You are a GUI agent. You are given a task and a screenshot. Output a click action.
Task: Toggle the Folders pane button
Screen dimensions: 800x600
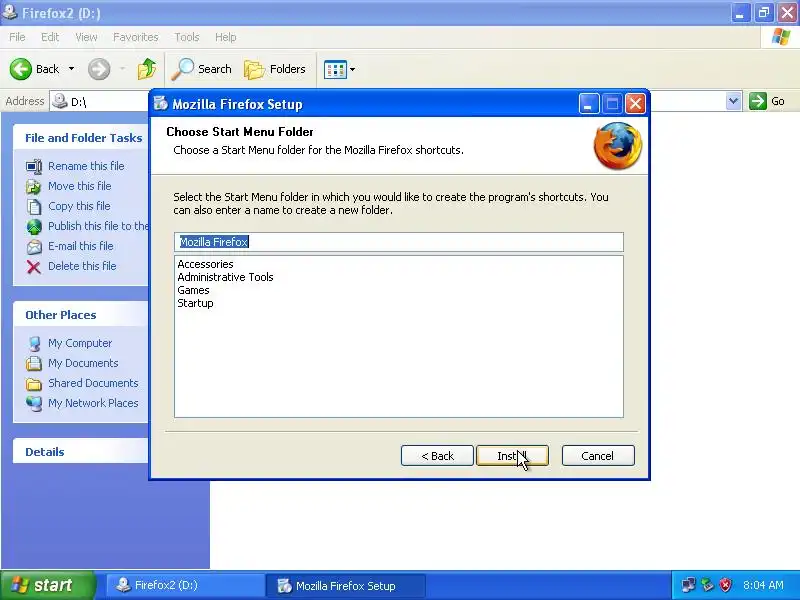click(275, 69)
